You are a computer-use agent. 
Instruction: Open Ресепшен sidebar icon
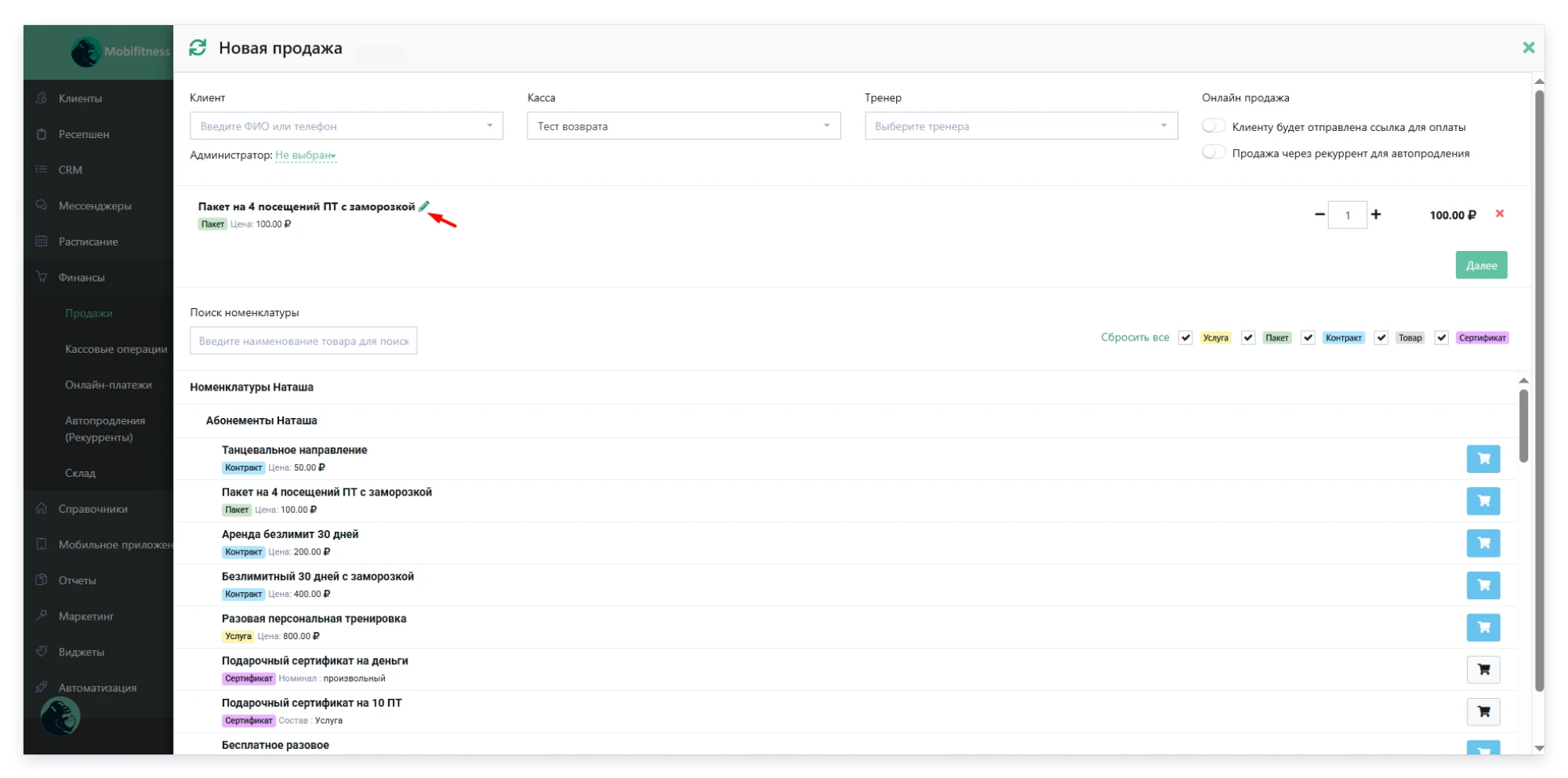tap(42, 134)
